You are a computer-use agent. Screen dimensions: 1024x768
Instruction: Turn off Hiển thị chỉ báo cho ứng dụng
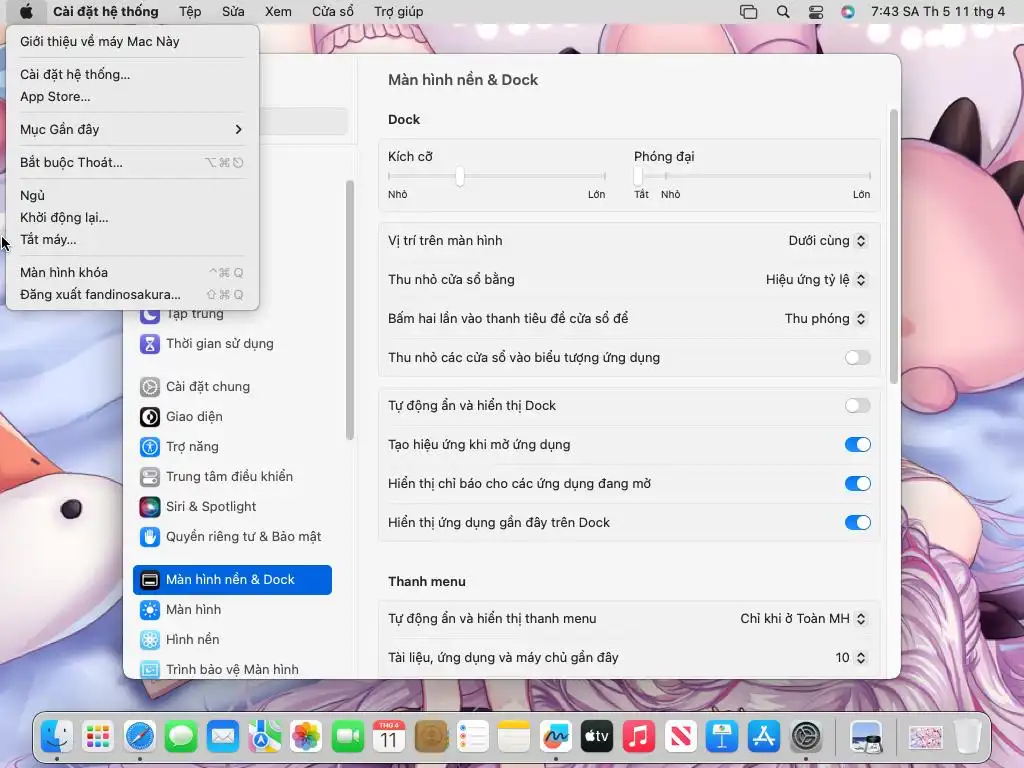point(857,484)
